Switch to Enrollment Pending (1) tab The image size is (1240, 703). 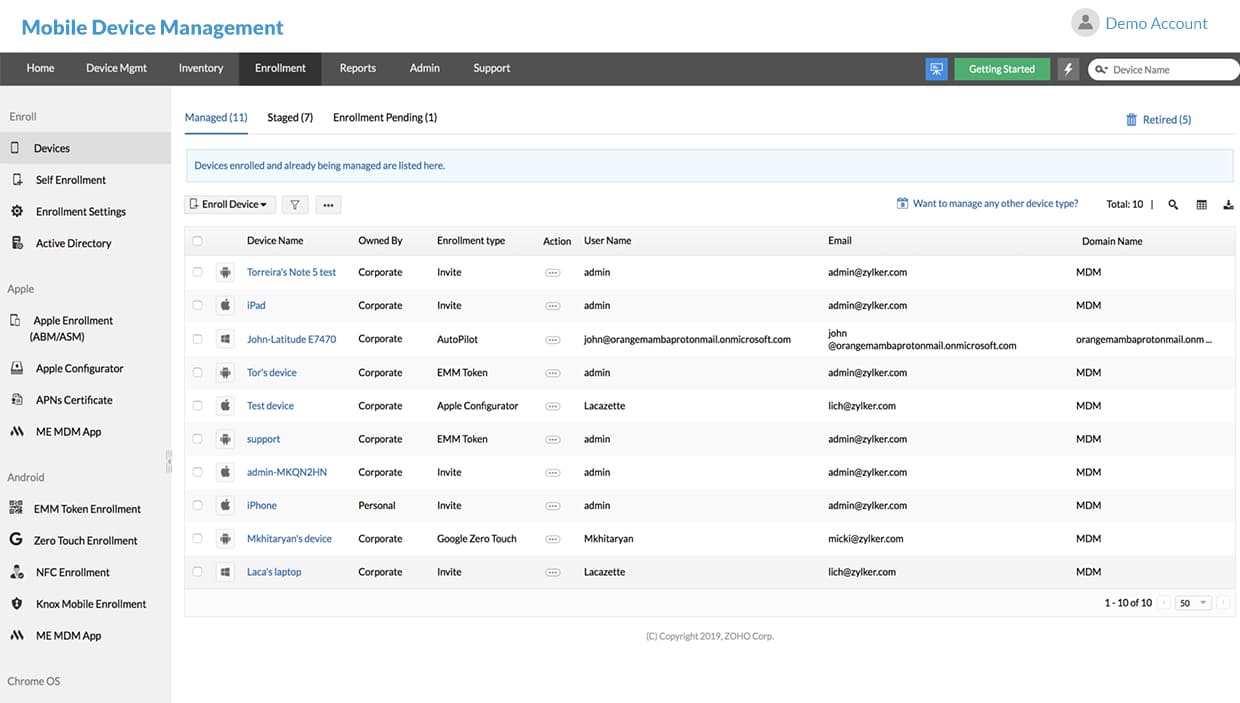(385, 118)
